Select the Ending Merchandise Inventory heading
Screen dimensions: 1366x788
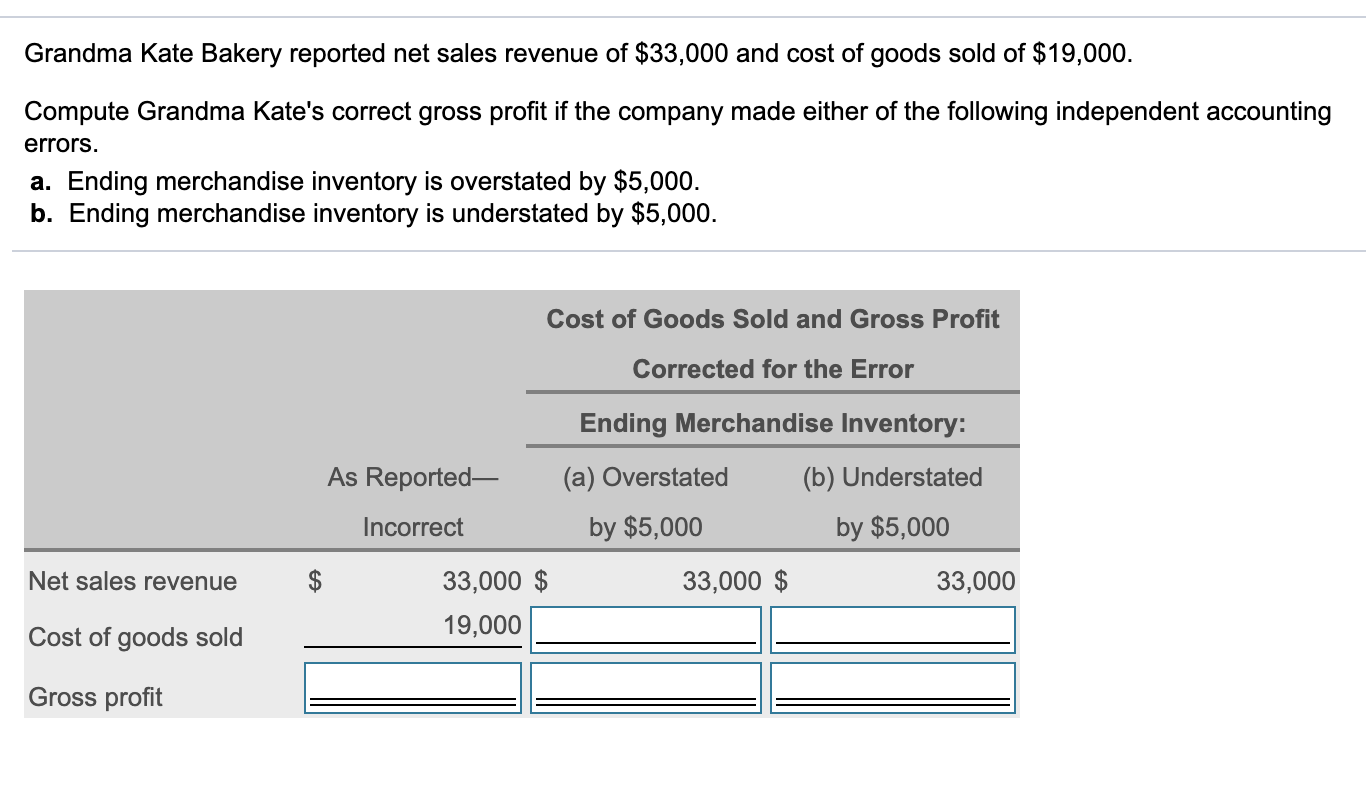click(772, 423)
